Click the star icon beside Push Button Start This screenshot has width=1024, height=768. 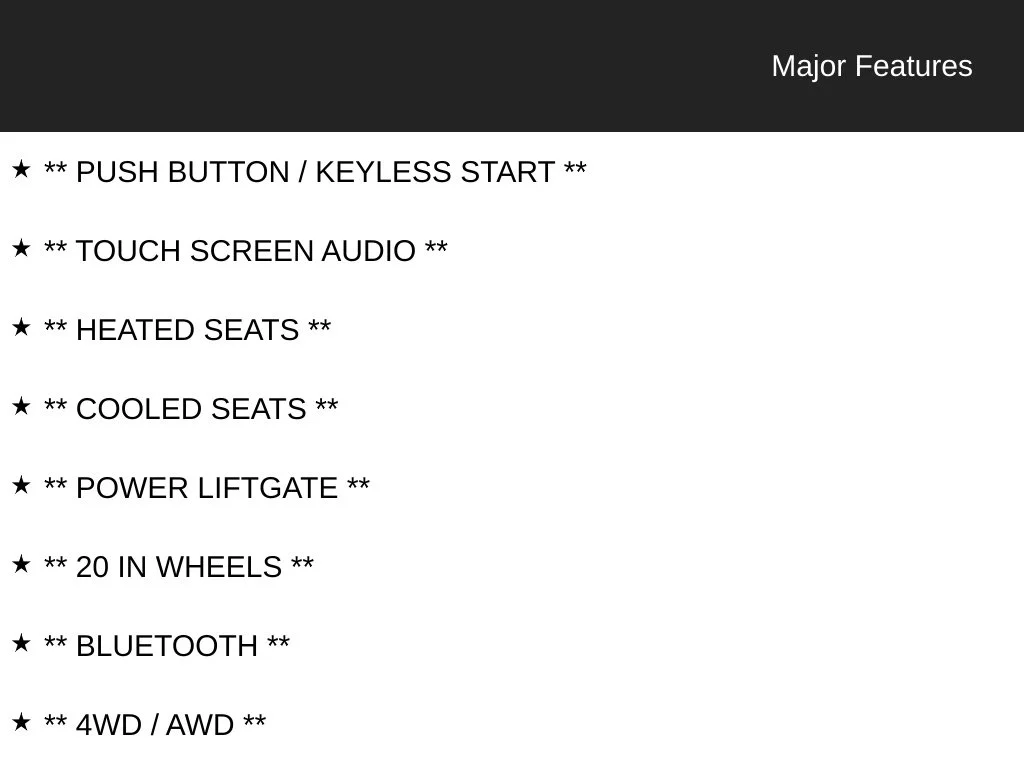point(21,169)
